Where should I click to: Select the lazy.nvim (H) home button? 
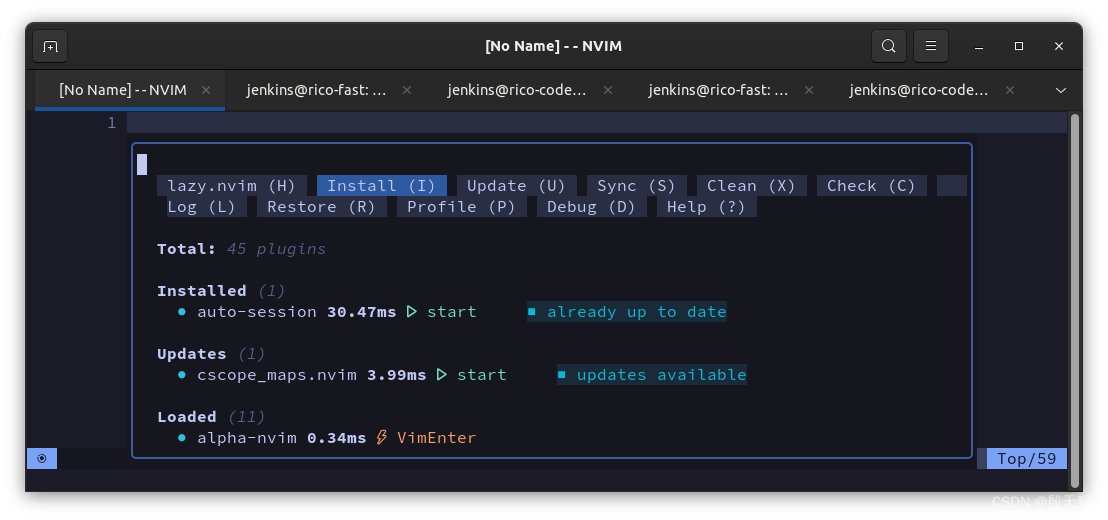pos(232,186)
